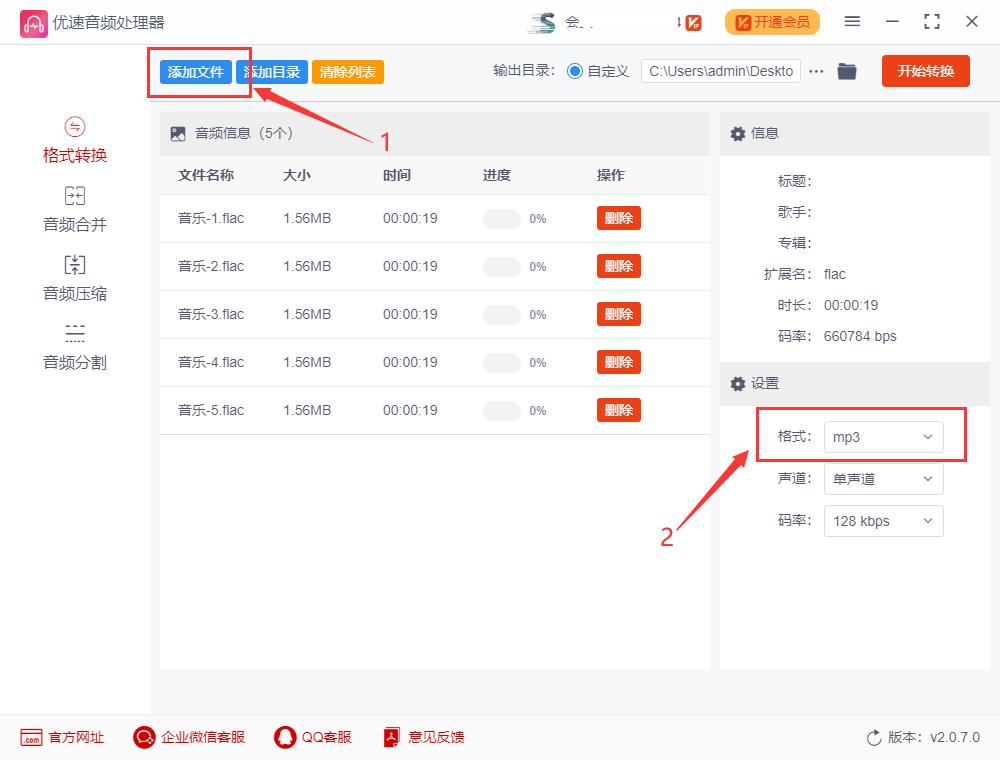This screenshot has width=1000, height=760.
Task: Click the 企业微信客服 icon at bottom
Action: click(188, 737)
